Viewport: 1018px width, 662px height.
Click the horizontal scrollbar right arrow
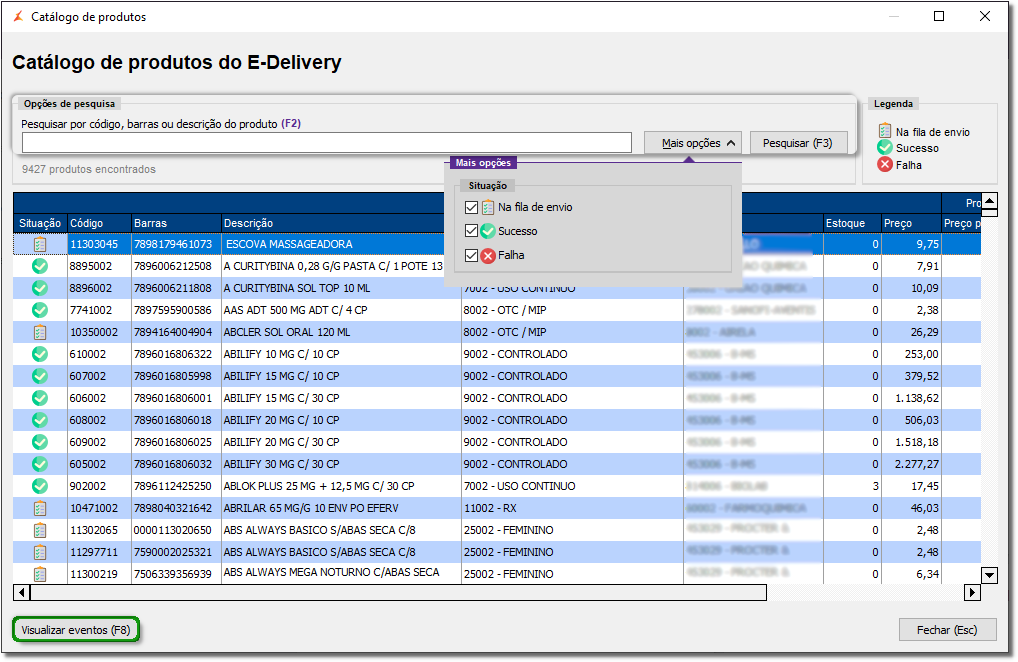coord(973,592)
